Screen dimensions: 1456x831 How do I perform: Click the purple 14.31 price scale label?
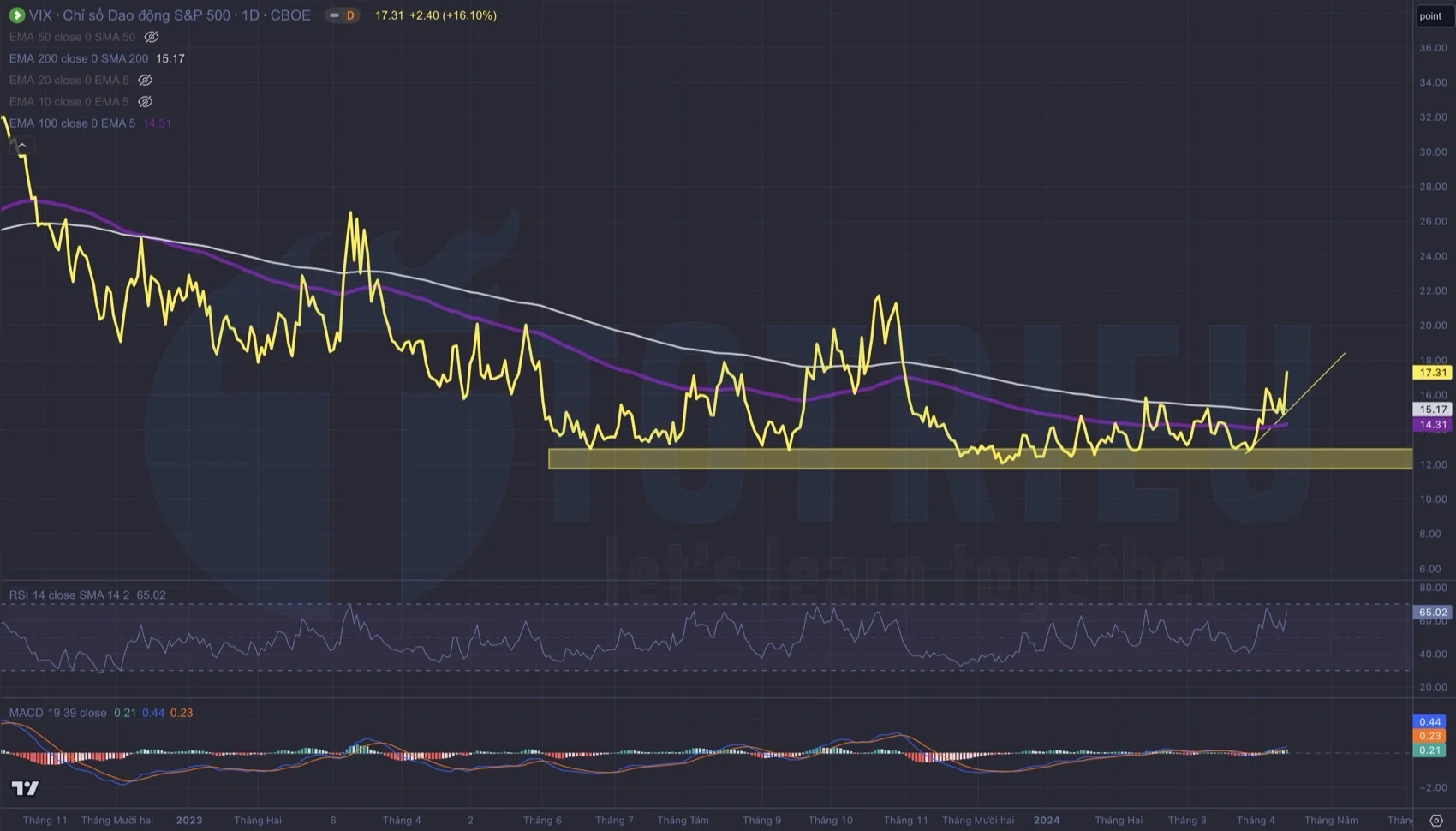tap(1433, 425)
